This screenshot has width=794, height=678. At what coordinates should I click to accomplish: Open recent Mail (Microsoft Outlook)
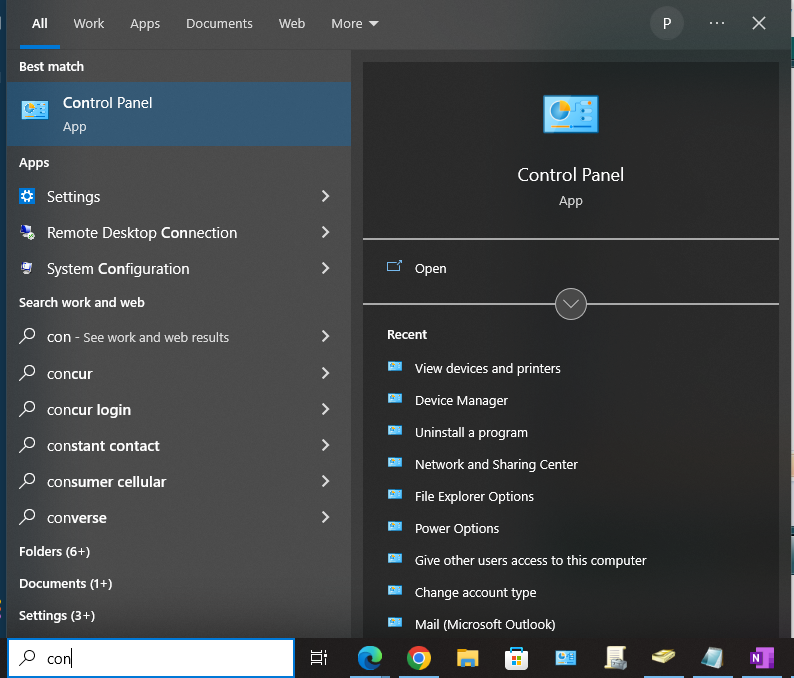coord(485,624)
